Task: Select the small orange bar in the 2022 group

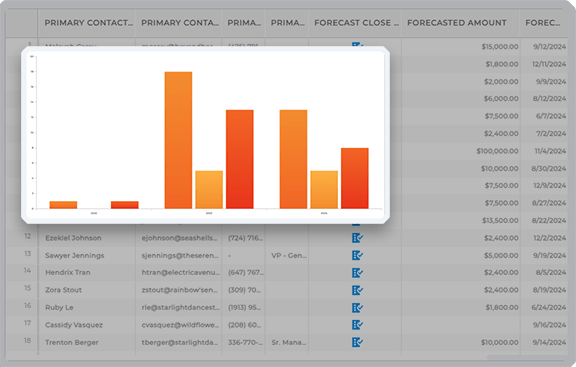Action: (63, 205)
